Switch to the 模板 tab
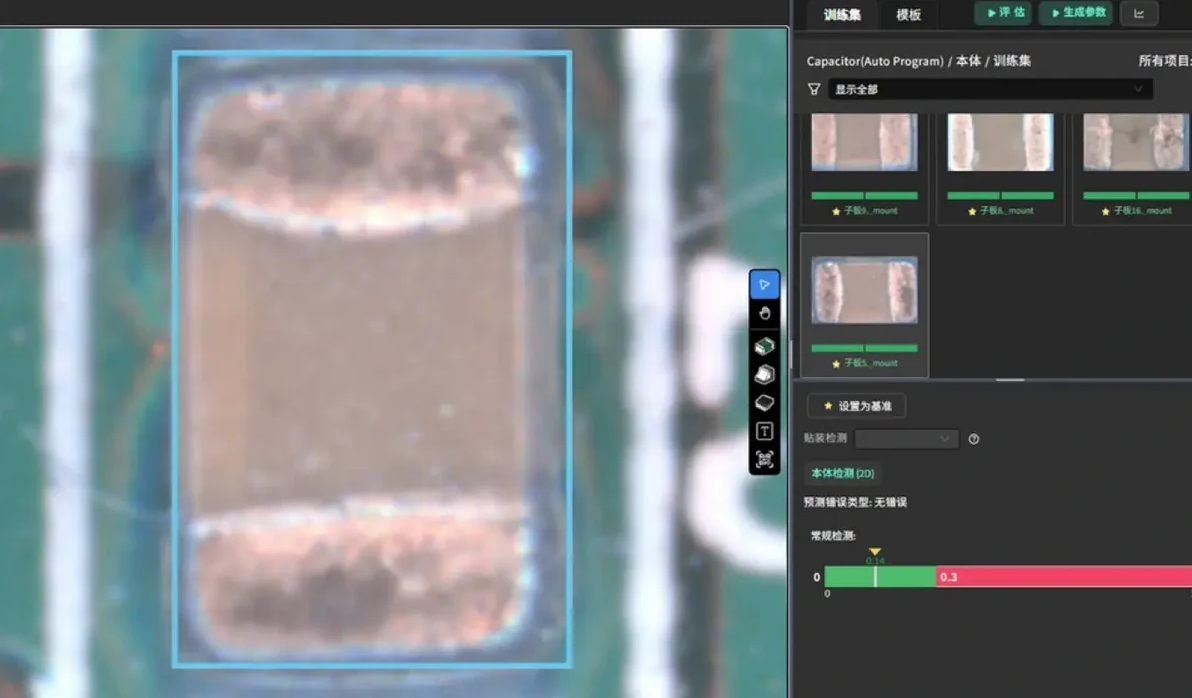The height and width of the screenshot is (698, 1192). (908, 14)
